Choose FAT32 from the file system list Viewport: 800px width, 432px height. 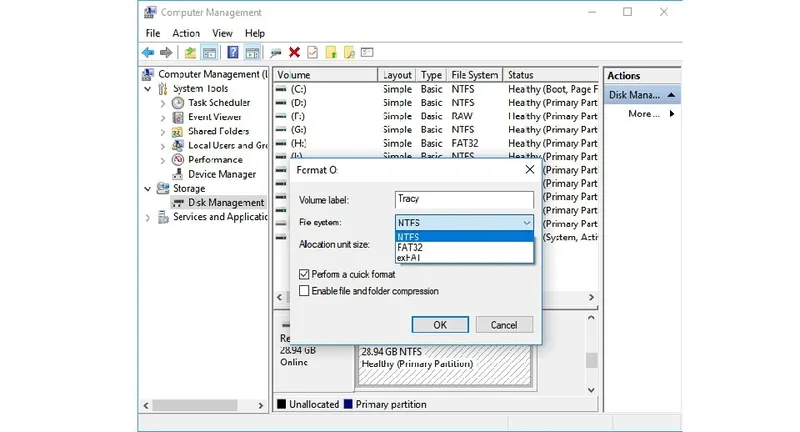tap(464, 247)
